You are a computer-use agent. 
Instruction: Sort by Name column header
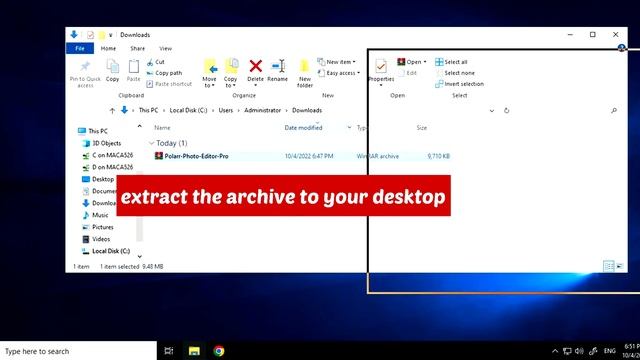pyautogui.click(x=162, y=128)
